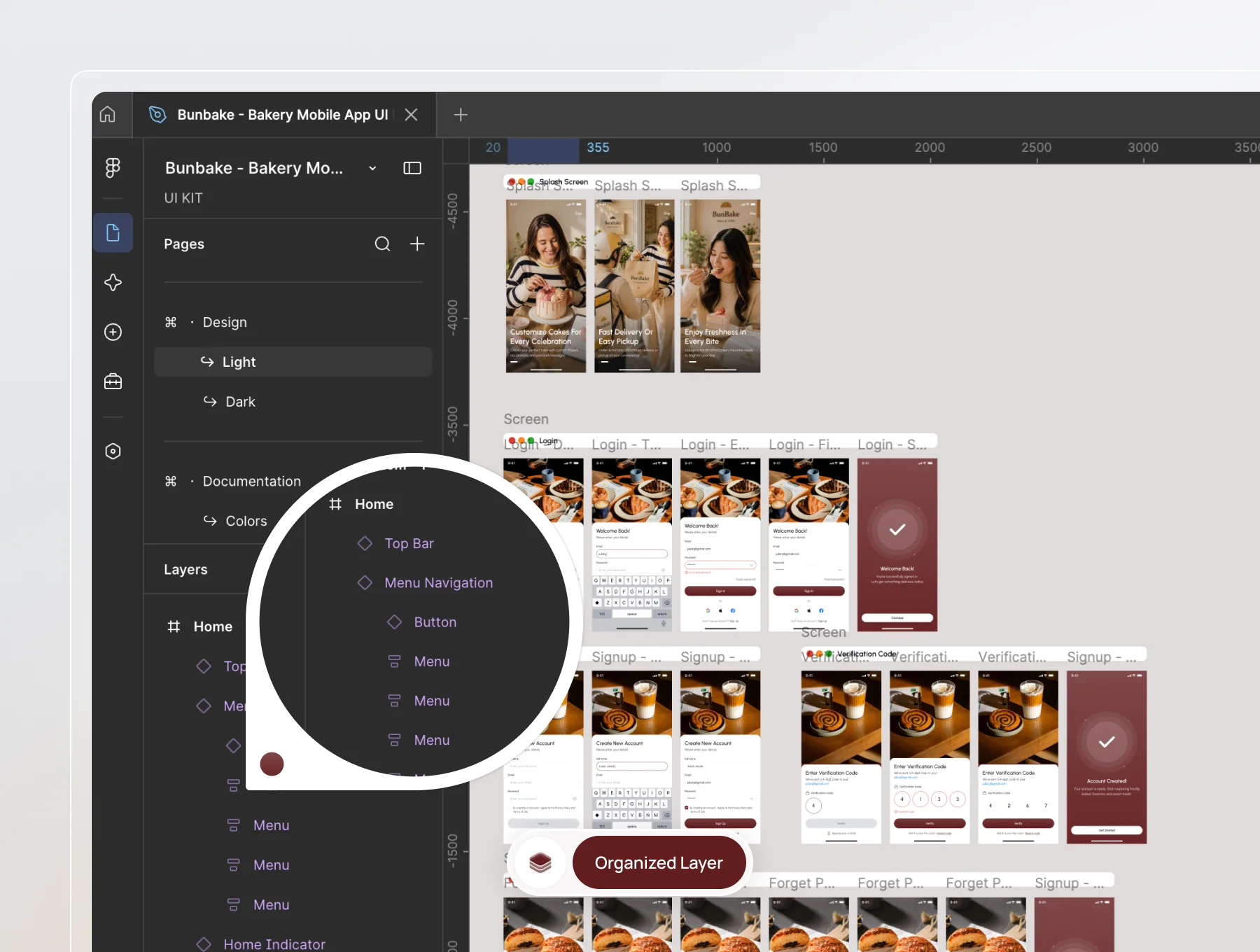
Task: Search pages with magnifier icon
Action: click(382, 244)
